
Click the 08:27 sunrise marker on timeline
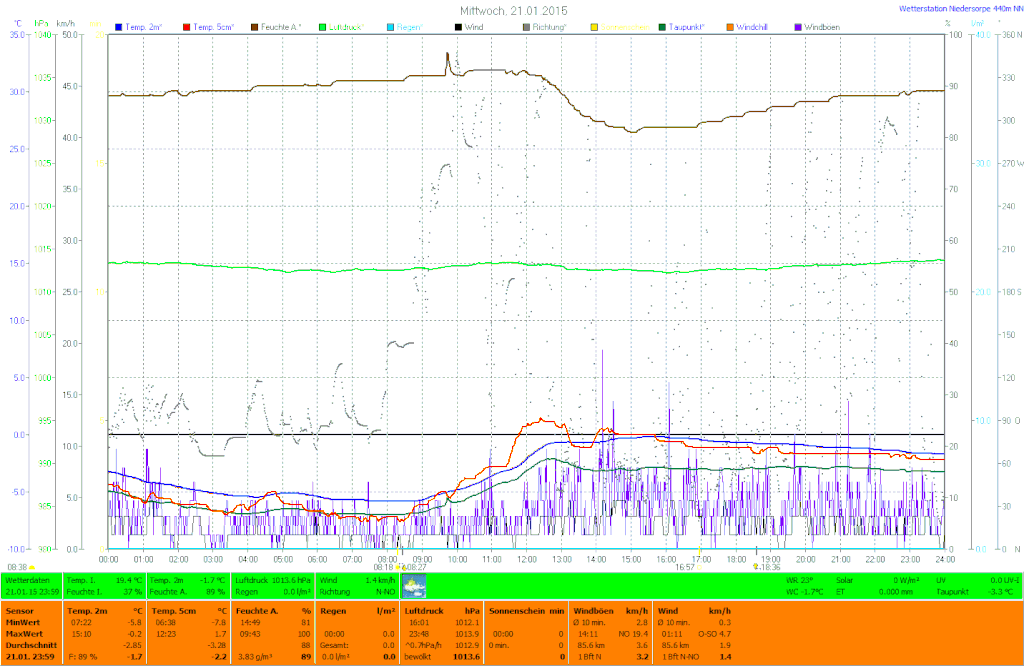pyautogui.click(x=414, y=566)
